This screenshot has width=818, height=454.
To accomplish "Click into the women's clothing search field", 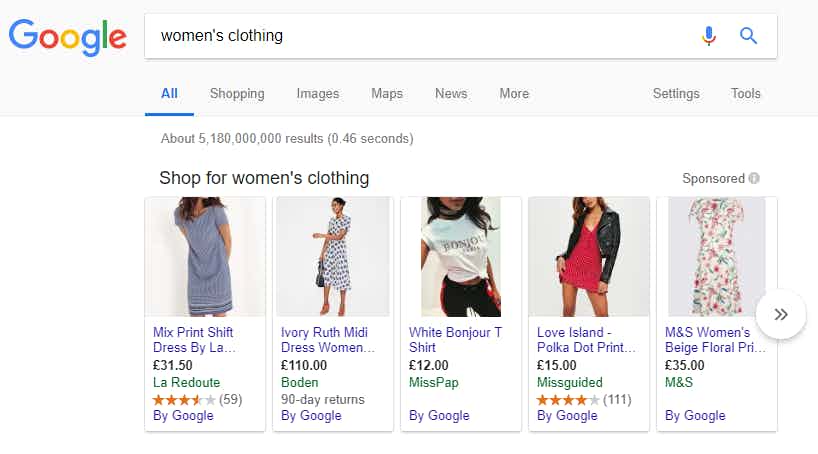I will [420, 36].
